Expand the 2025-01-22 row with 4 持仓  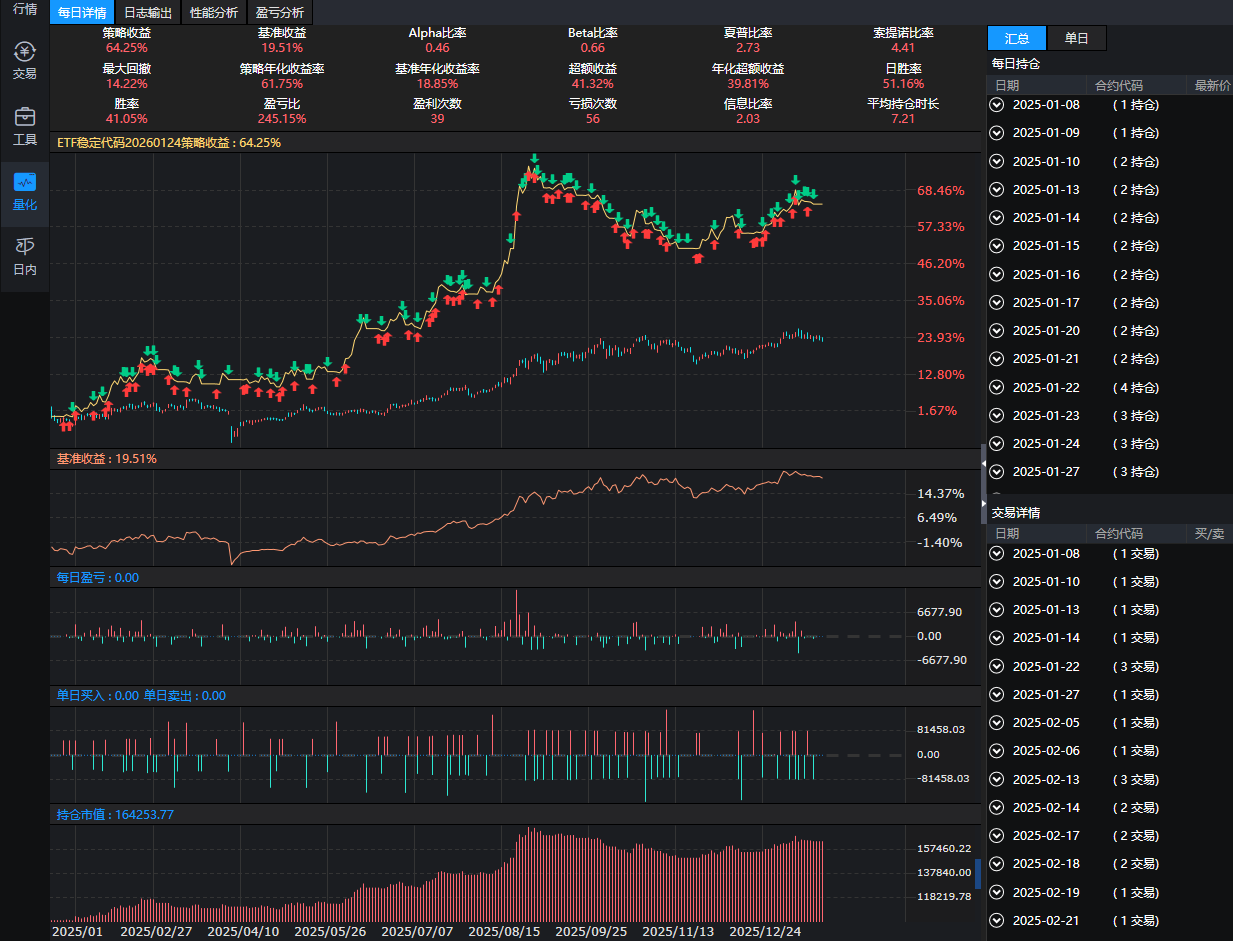pos(996,387)
